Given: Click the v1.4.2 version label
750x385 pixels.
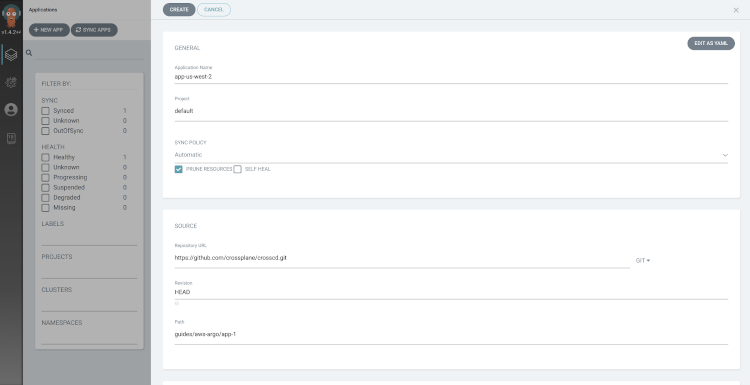Looking at the screenshot, I should [11, 32].
